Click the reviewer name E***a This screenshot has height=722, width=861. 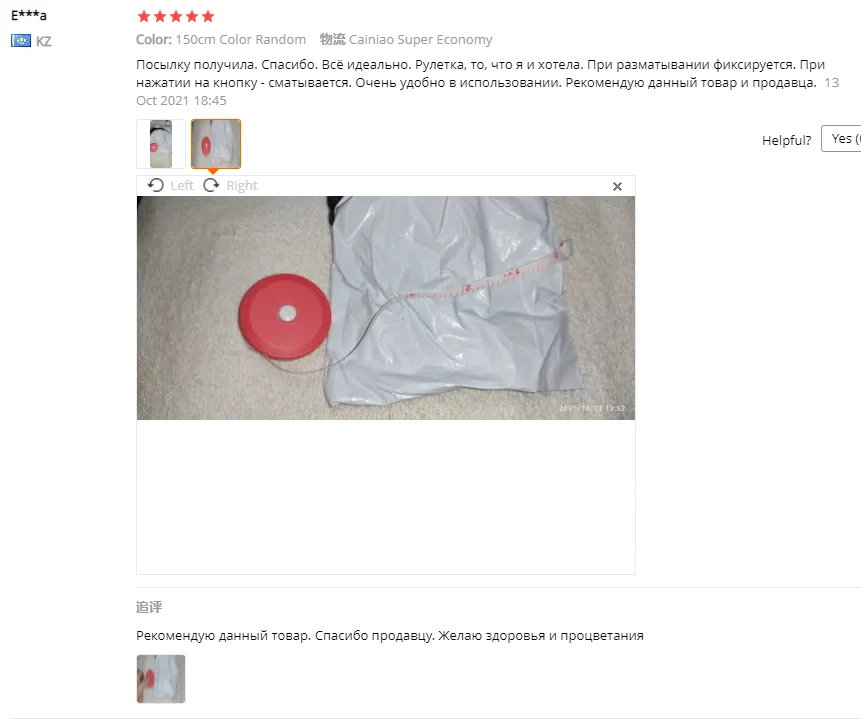(29, 15)
